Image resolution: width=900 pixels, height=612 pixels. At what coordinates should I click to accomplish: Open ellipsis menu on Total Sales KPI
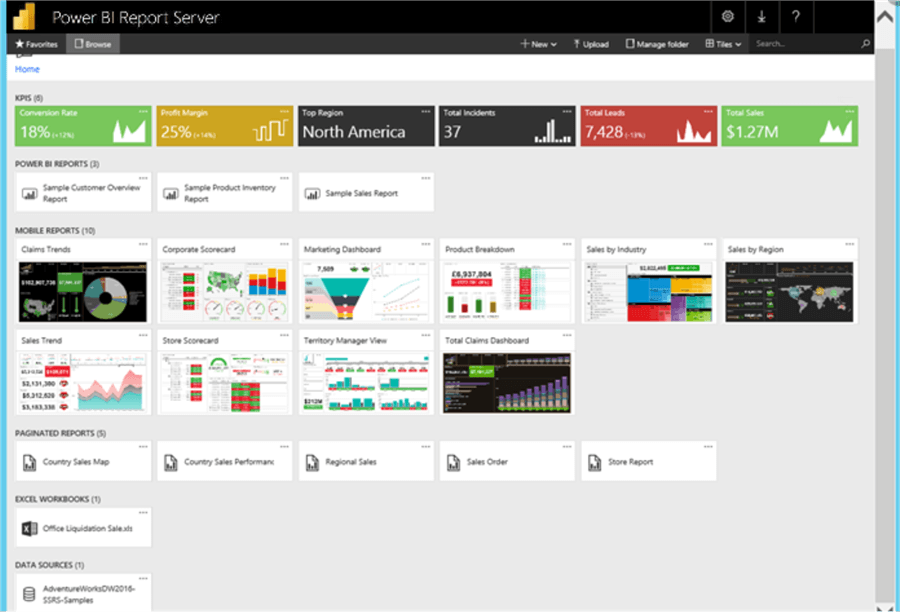[x=849, y=111]
